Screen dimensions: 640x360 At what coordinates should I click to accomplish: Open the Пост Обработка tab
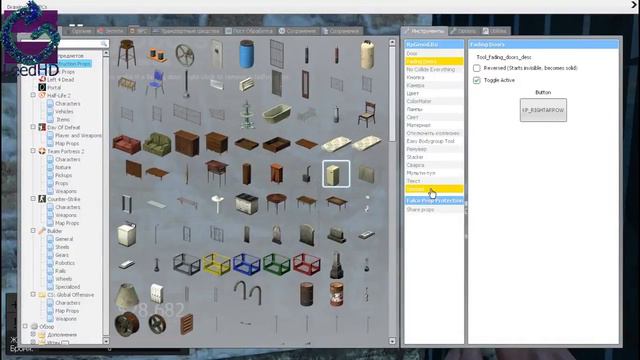click(x=249, y=31)
